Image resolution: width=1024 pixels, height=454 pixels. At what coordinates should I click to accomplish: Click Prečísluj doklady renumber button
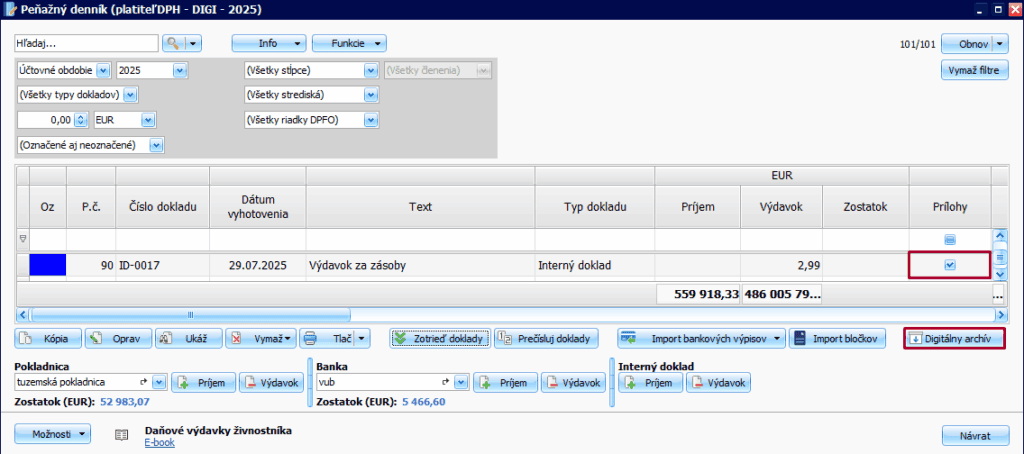[547, 338]
